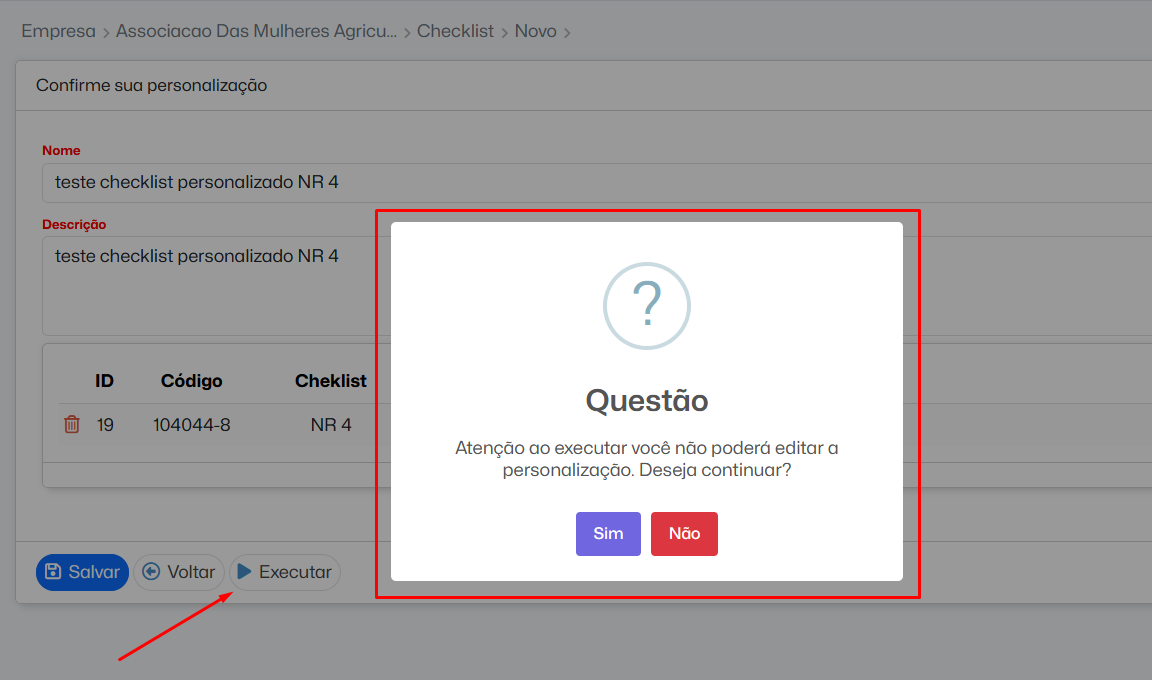This screenshot has width=1152, height=680.
Task: Go to the Empresa breadcrumb
Action: (58, 31)
